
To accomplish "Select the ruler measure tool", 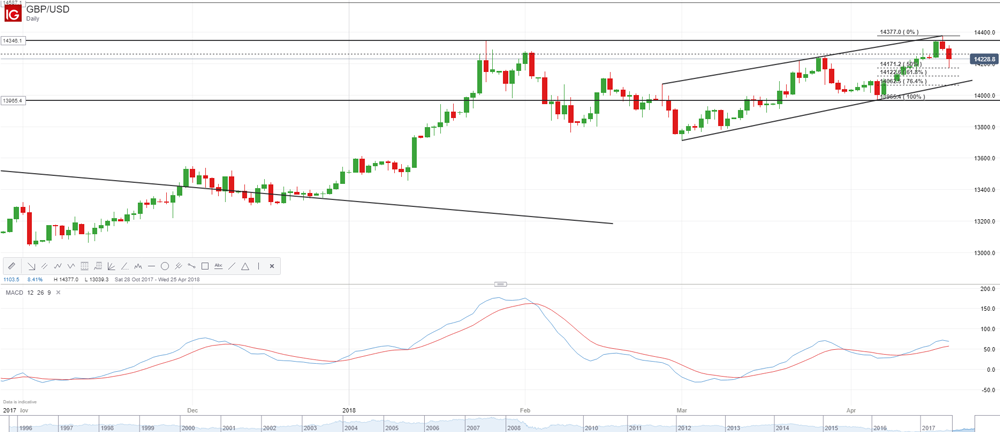I will (x=11, y=266).
